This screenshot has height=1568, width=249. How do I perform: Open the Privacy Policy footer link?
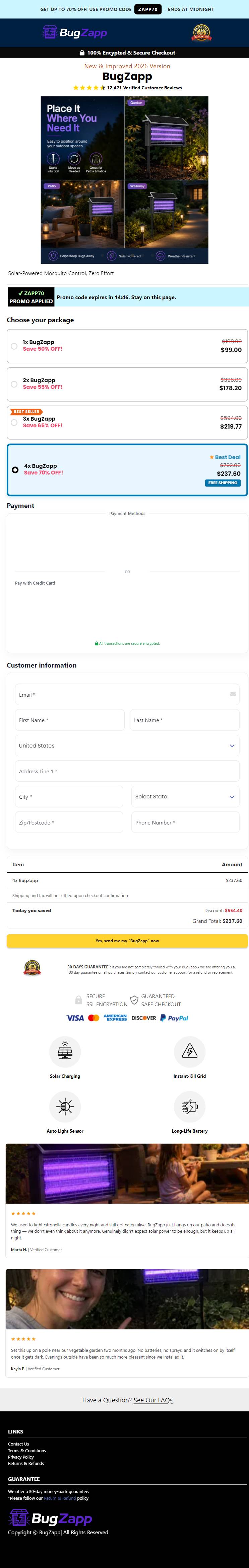pyautogui.click(x=21, y=1457)
